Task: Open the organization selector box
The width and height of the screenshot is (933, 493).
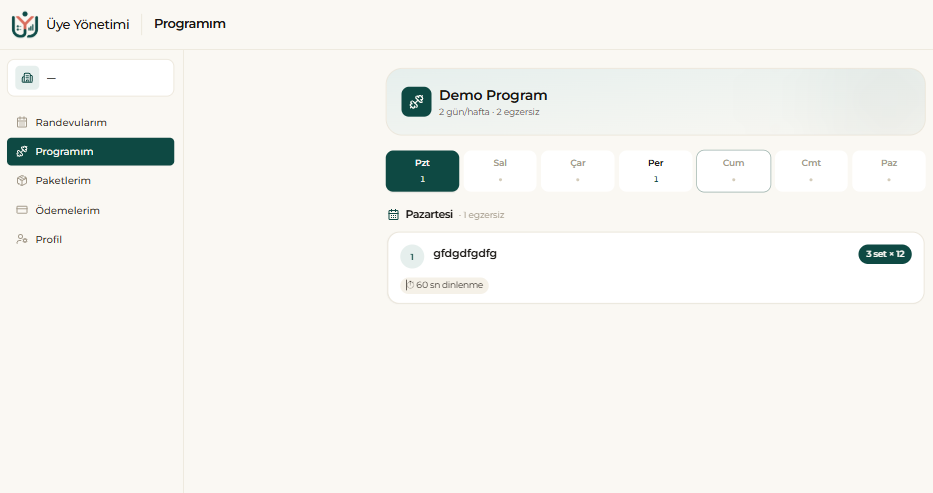Action: click(90, 78)
